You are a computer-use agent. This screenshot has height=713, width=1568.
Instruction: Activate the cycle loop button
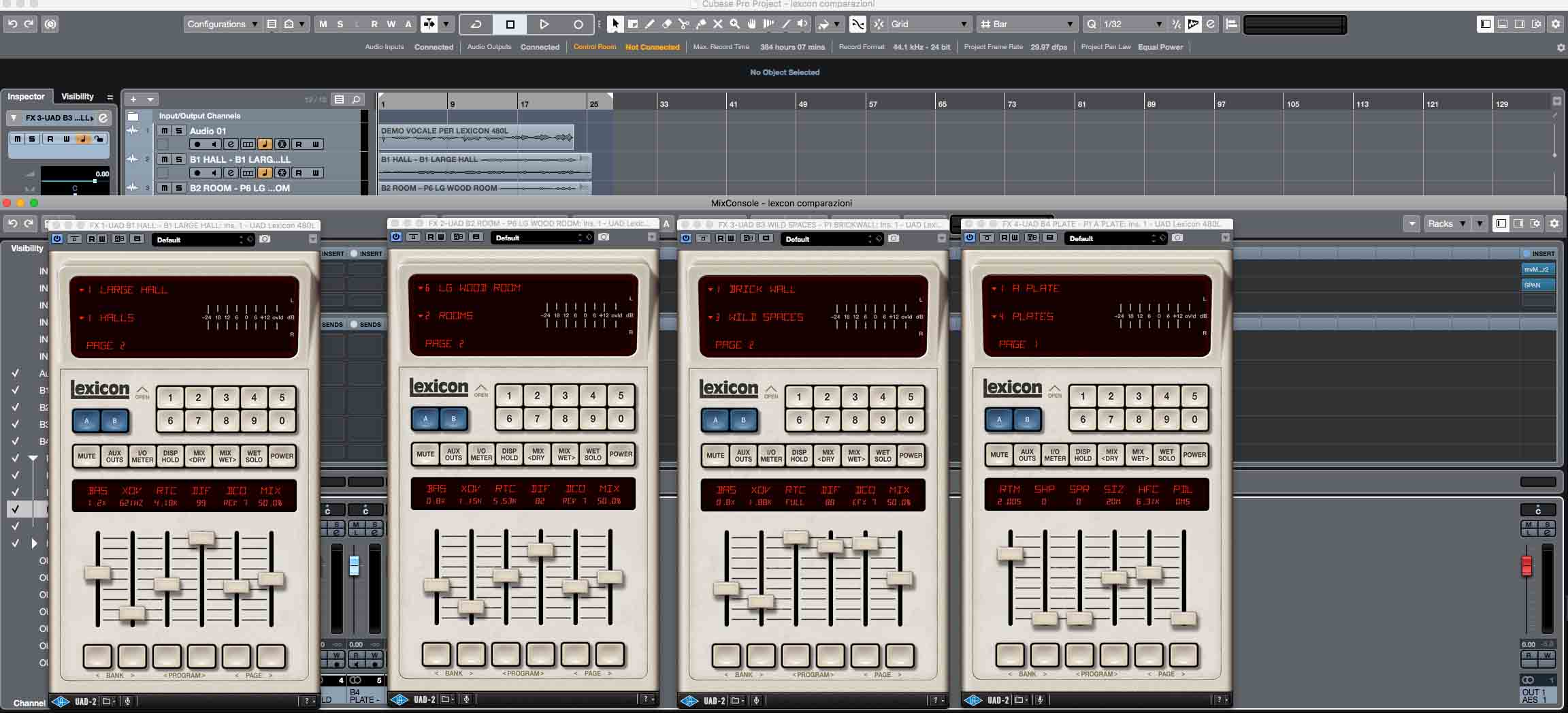coord(476,25)
